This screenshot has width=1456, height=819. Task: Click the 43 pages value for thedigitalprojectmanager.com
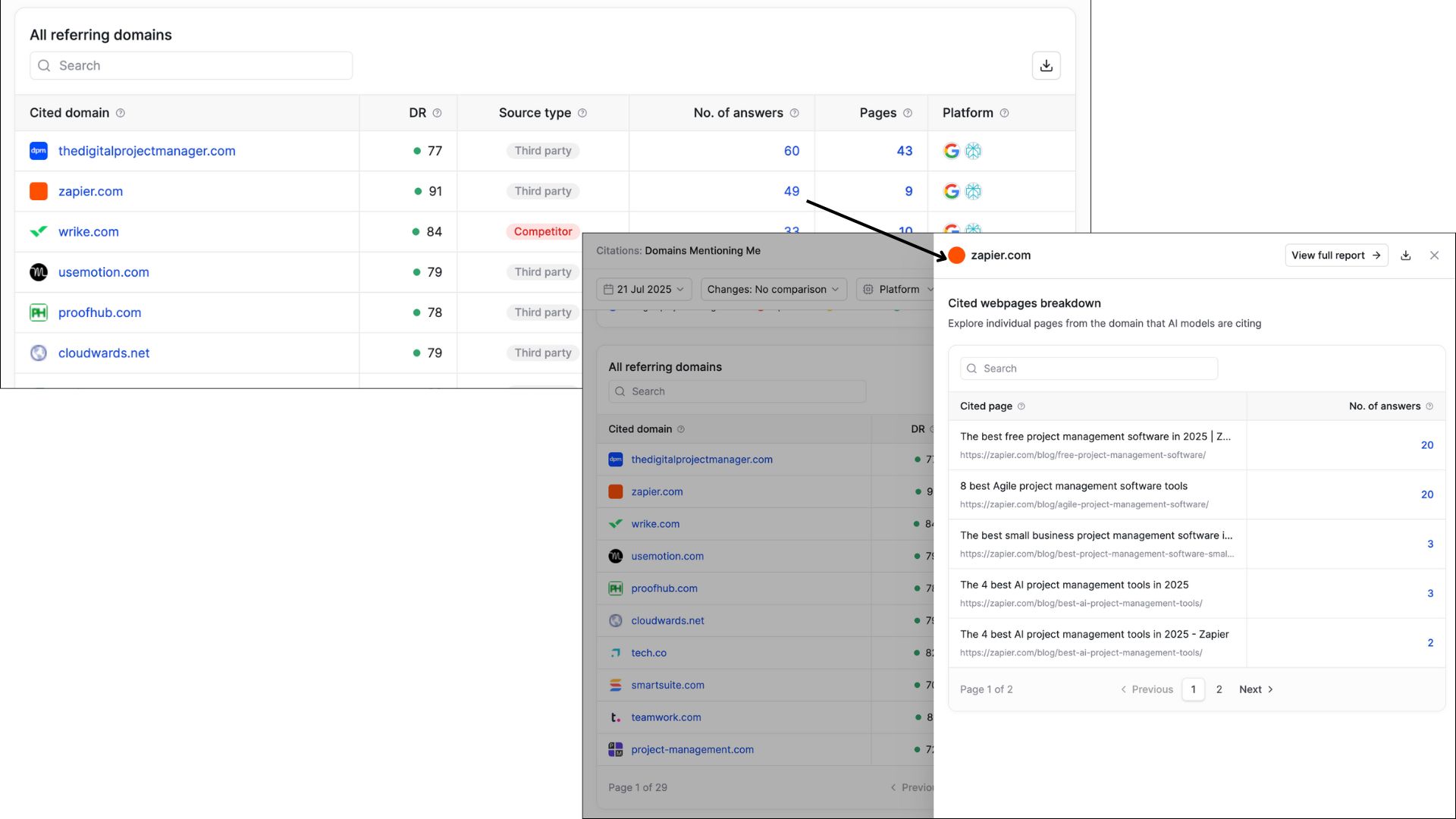coord(905,151)
